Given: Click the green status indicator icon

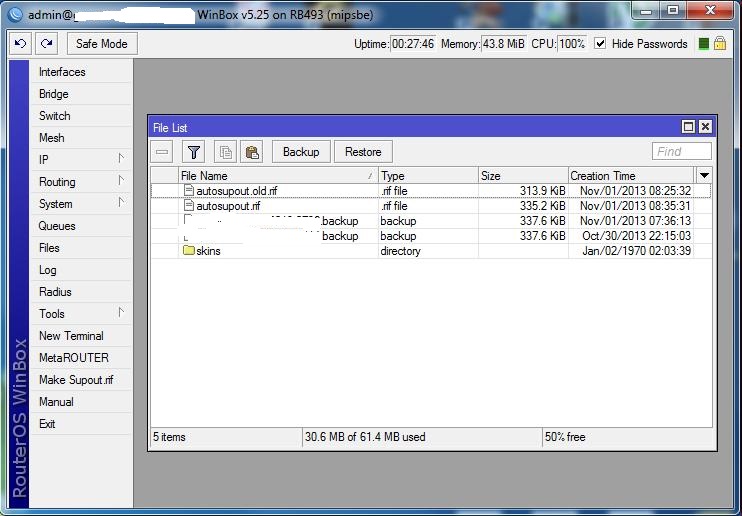Looking at the screenshot, I should tap(704, 44).
